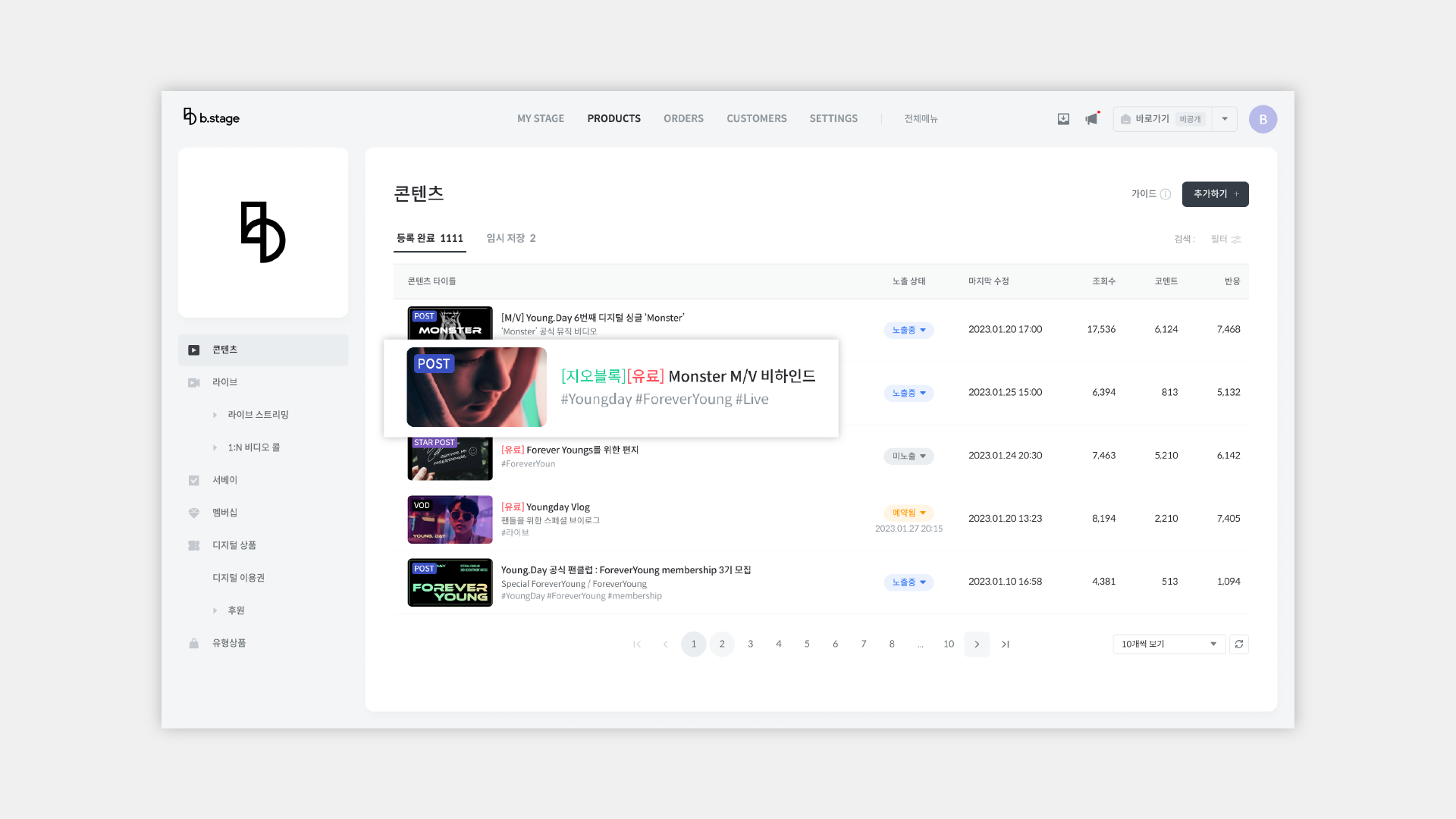Click the large channel logo card

coord(263,233)
